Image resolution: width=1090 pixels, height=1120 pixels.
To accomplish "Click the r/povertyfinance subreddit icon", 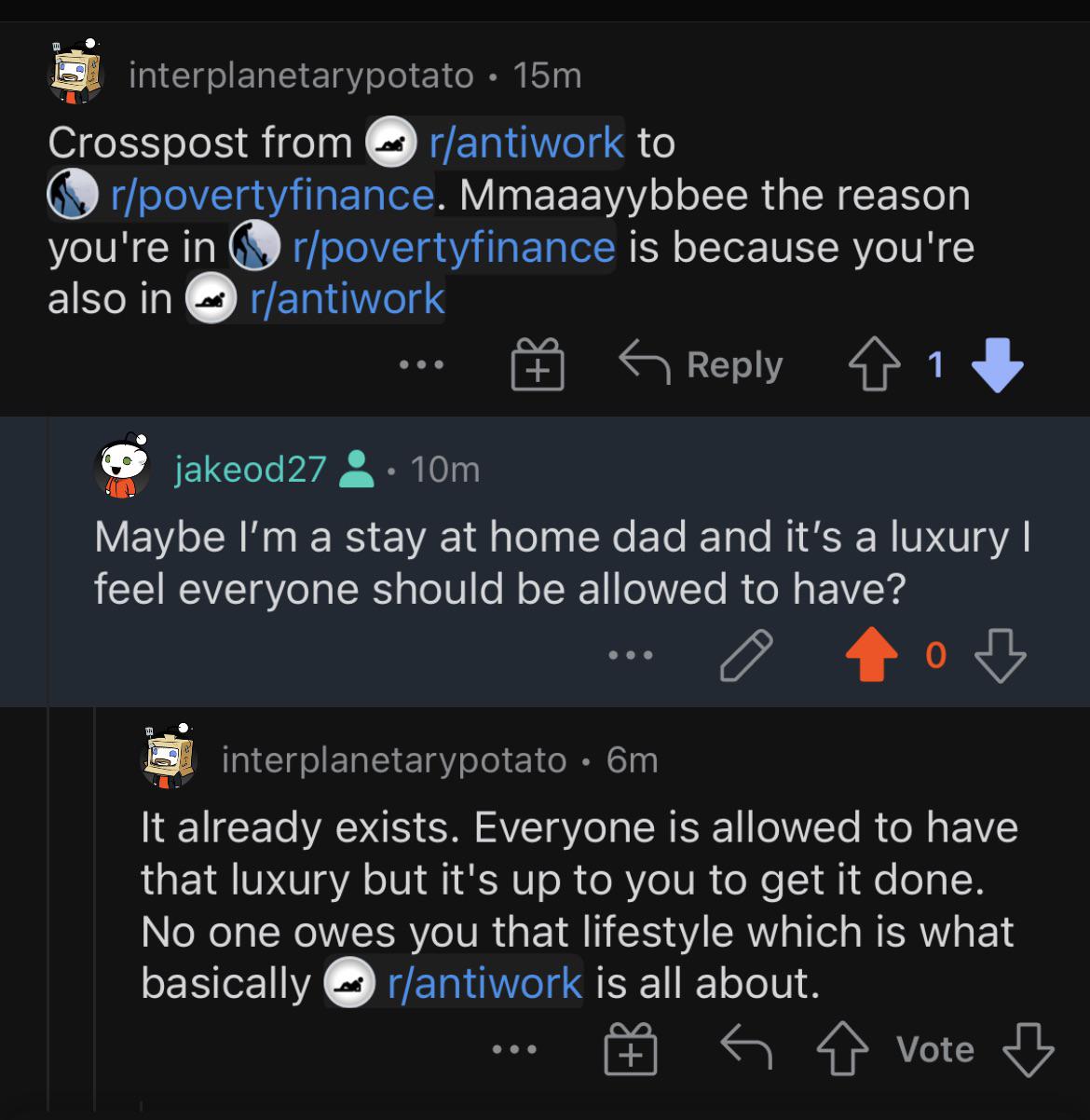I will pos(73,195).
